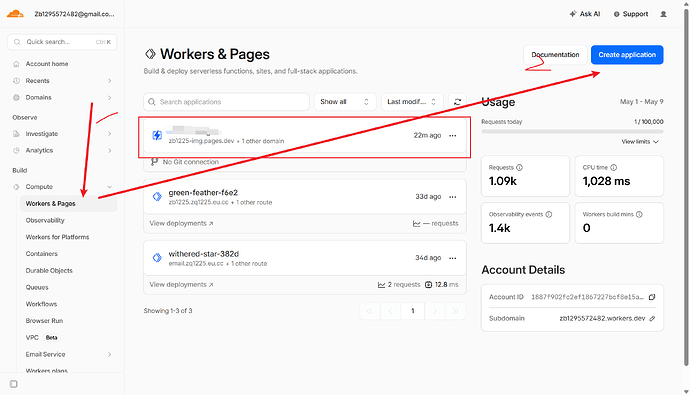
Task: Expand the Recents submenu chevron
Action: 110,81
